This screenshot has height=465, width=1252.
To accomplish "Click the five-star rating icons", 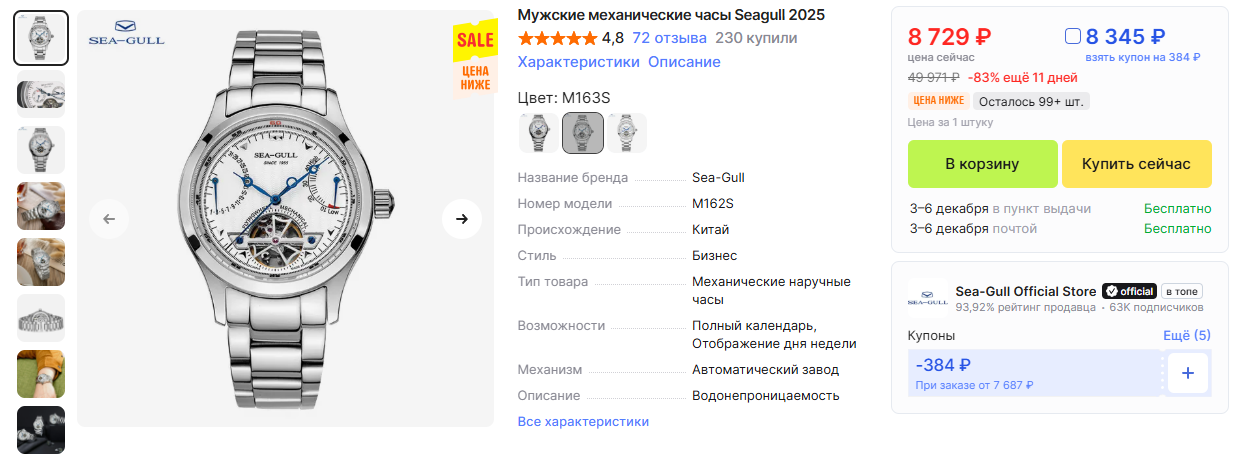I will click(557, 38).
